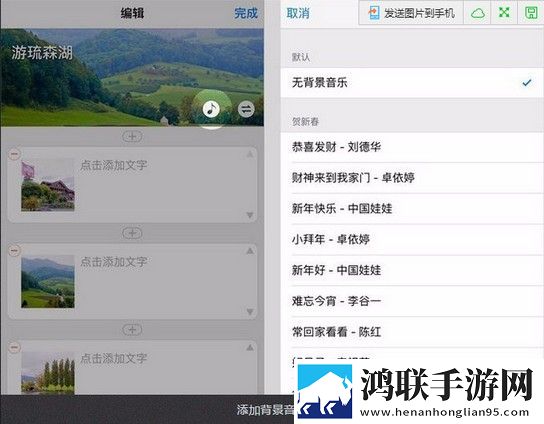Tap the cover title 游琉森湖
The width and height of the screenshot is (544, 424).
tap(42, 53)
